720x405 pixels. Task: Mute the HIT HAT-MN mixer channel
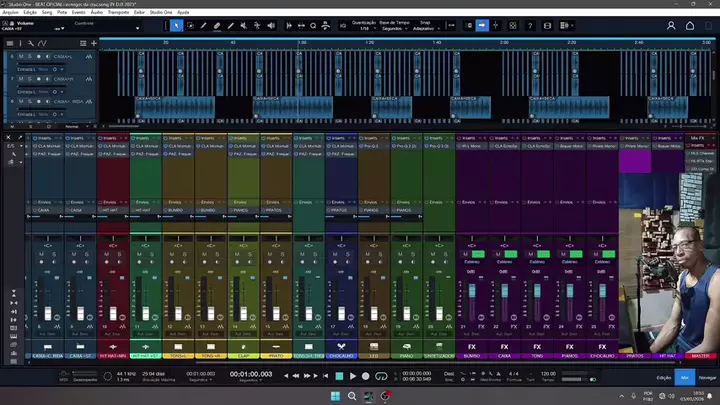107,254
